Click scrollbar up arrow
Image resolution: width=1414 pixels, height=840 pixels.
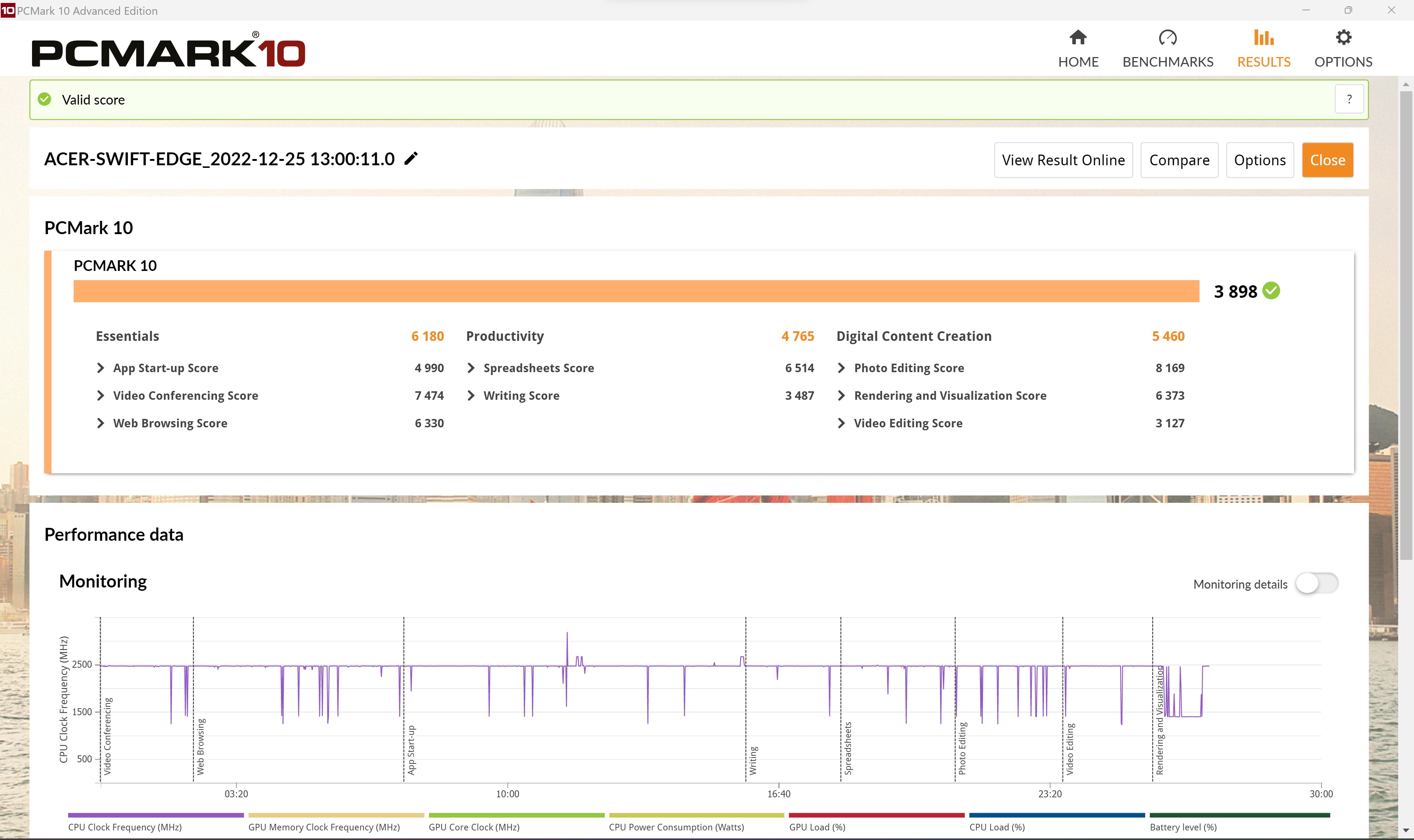(1406, 84)
